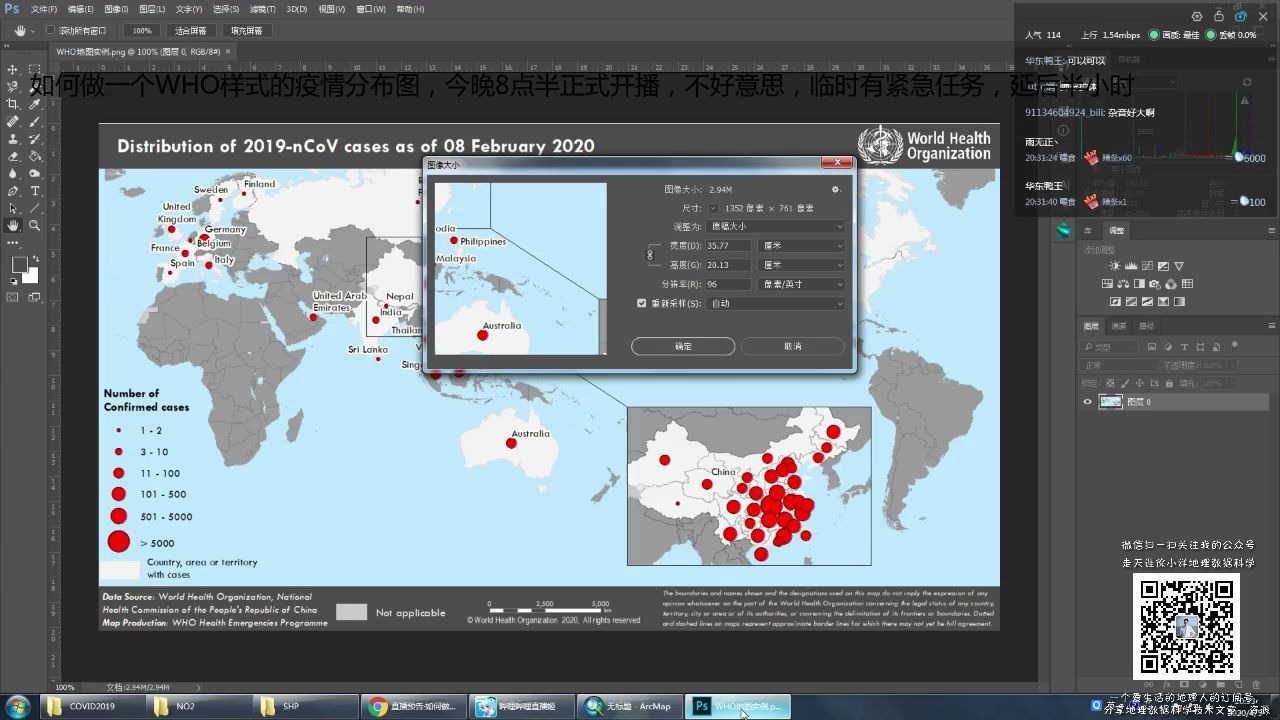Add a Levels adjustment
The width and height of the screenshot is (1280, 720).
pyautogui.click(x=1131, y=266)
